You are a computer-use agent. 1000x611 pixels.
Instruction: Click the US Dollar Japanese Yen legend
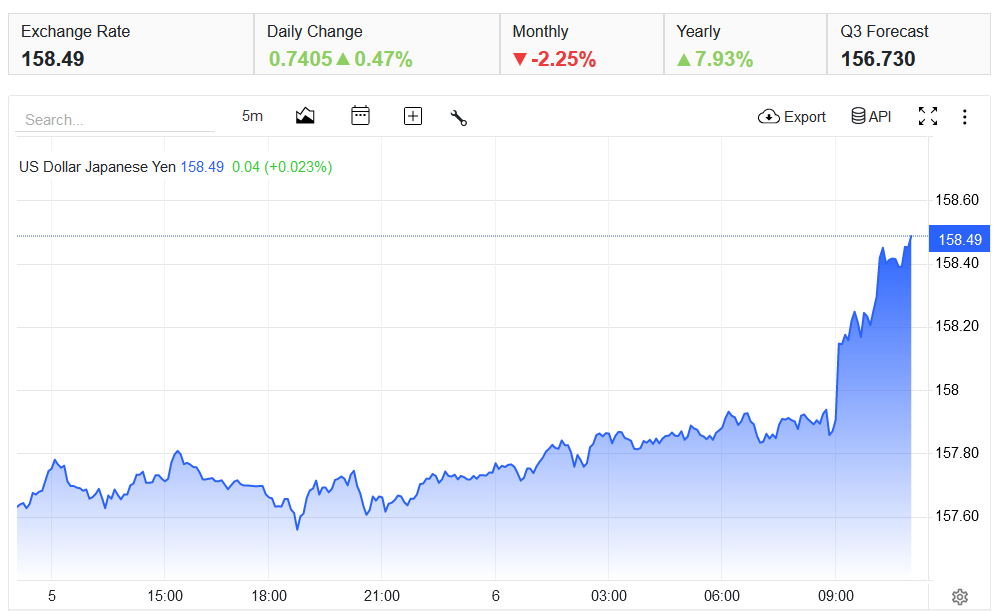[x=97, y=167]
